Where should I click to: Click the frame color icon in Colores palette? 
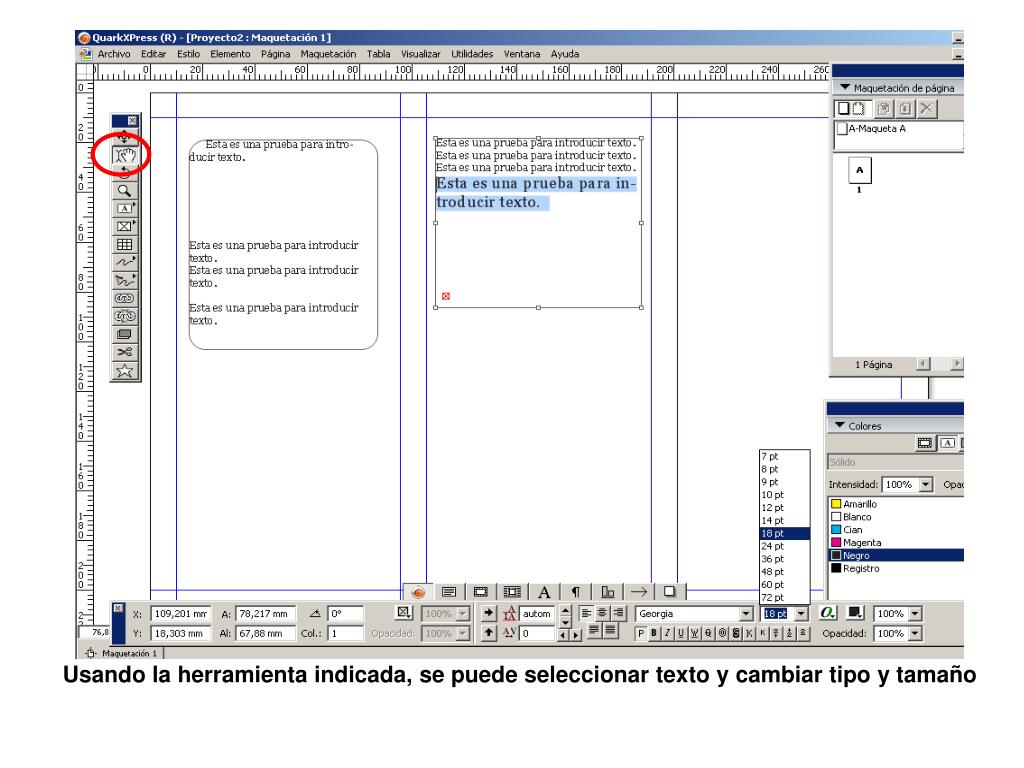925,443
